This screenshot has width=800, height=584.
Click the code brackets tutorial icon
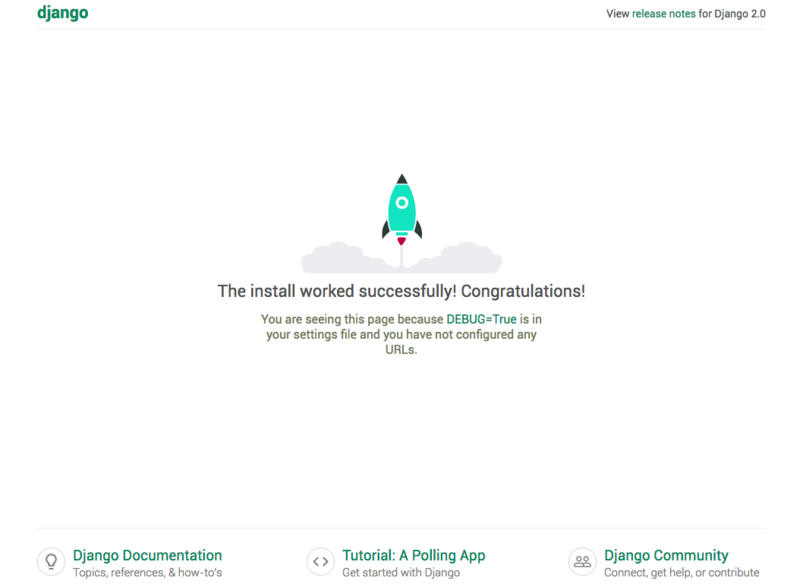[x=320, y=562]
